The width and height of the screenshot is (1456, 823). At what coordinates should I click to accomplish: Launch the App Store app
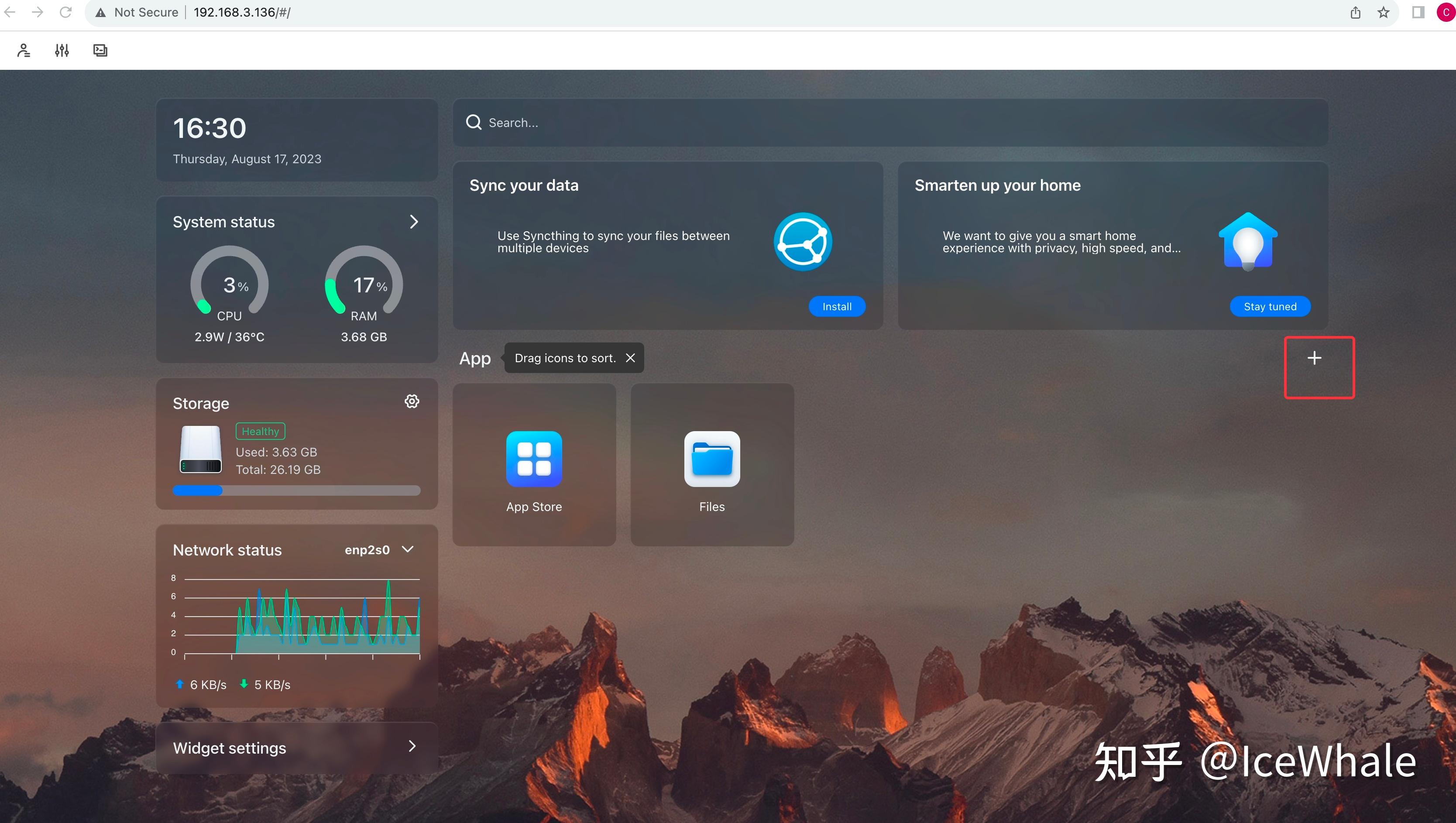pyautogui.click(x=534, y=459)
